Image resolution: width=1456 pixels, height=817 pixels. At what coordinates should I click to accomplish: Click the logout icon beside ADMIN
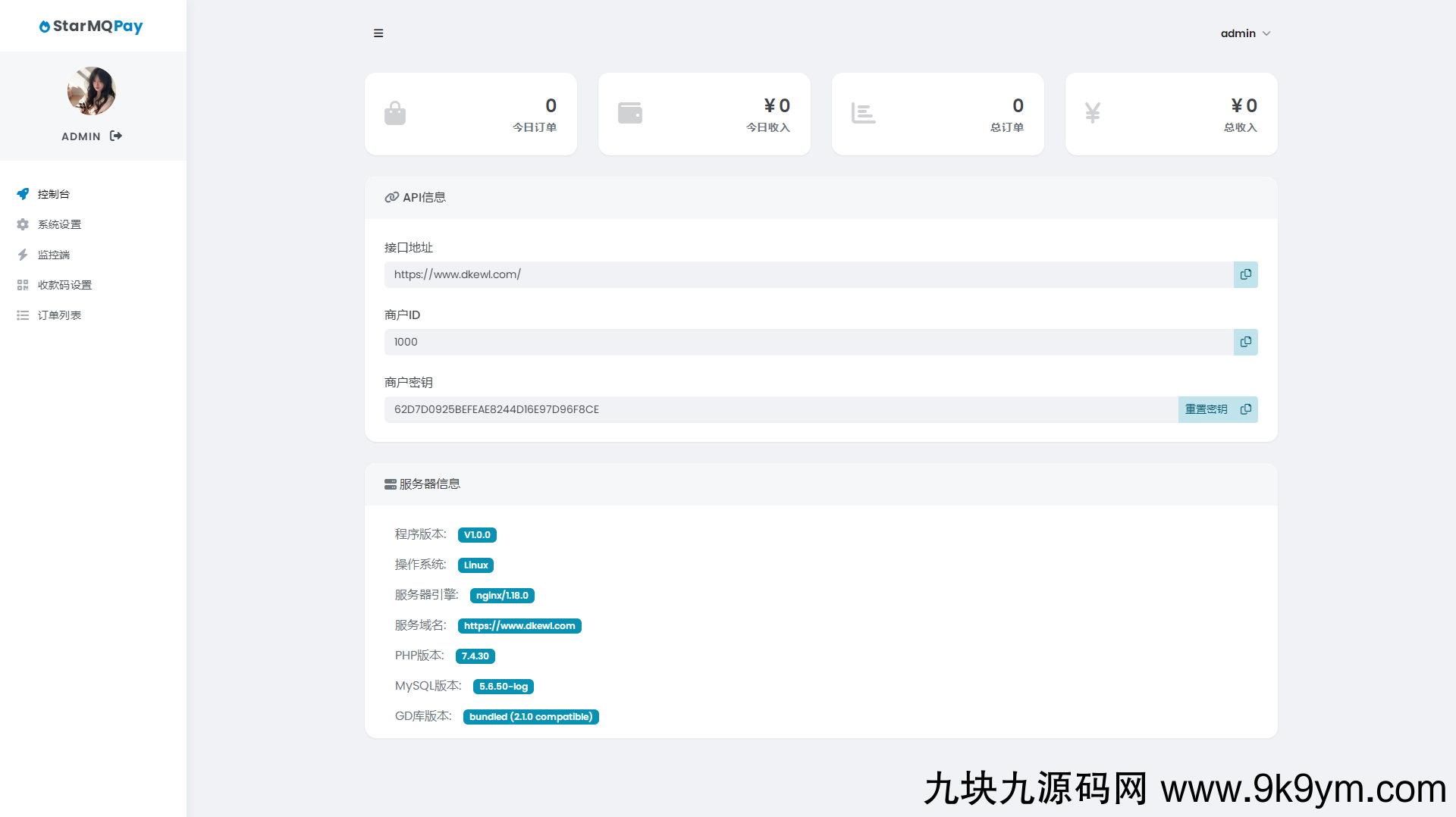click(115, 136)
